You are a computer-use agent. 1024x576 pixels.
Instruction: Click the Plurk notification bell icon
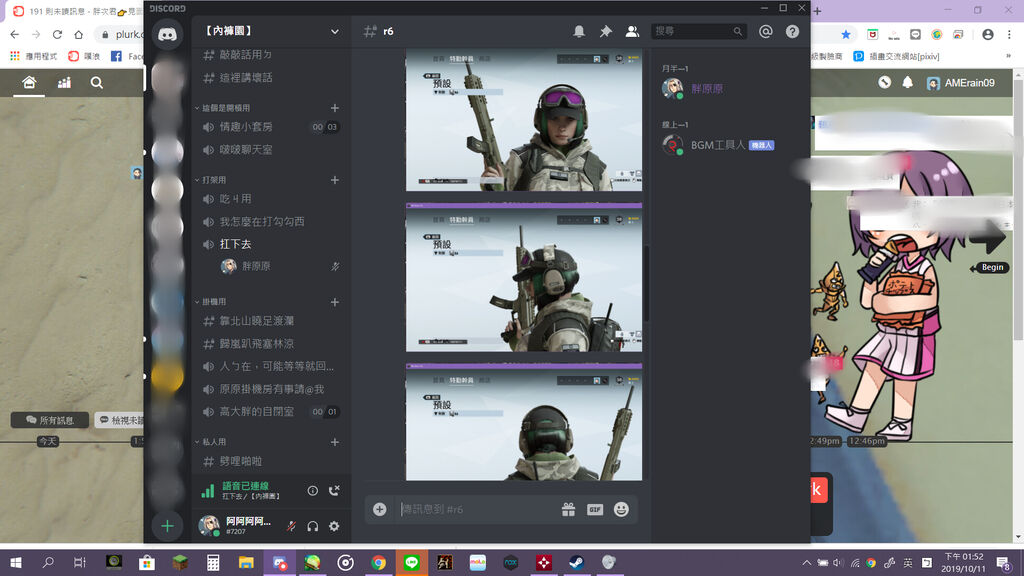[908, 82]
